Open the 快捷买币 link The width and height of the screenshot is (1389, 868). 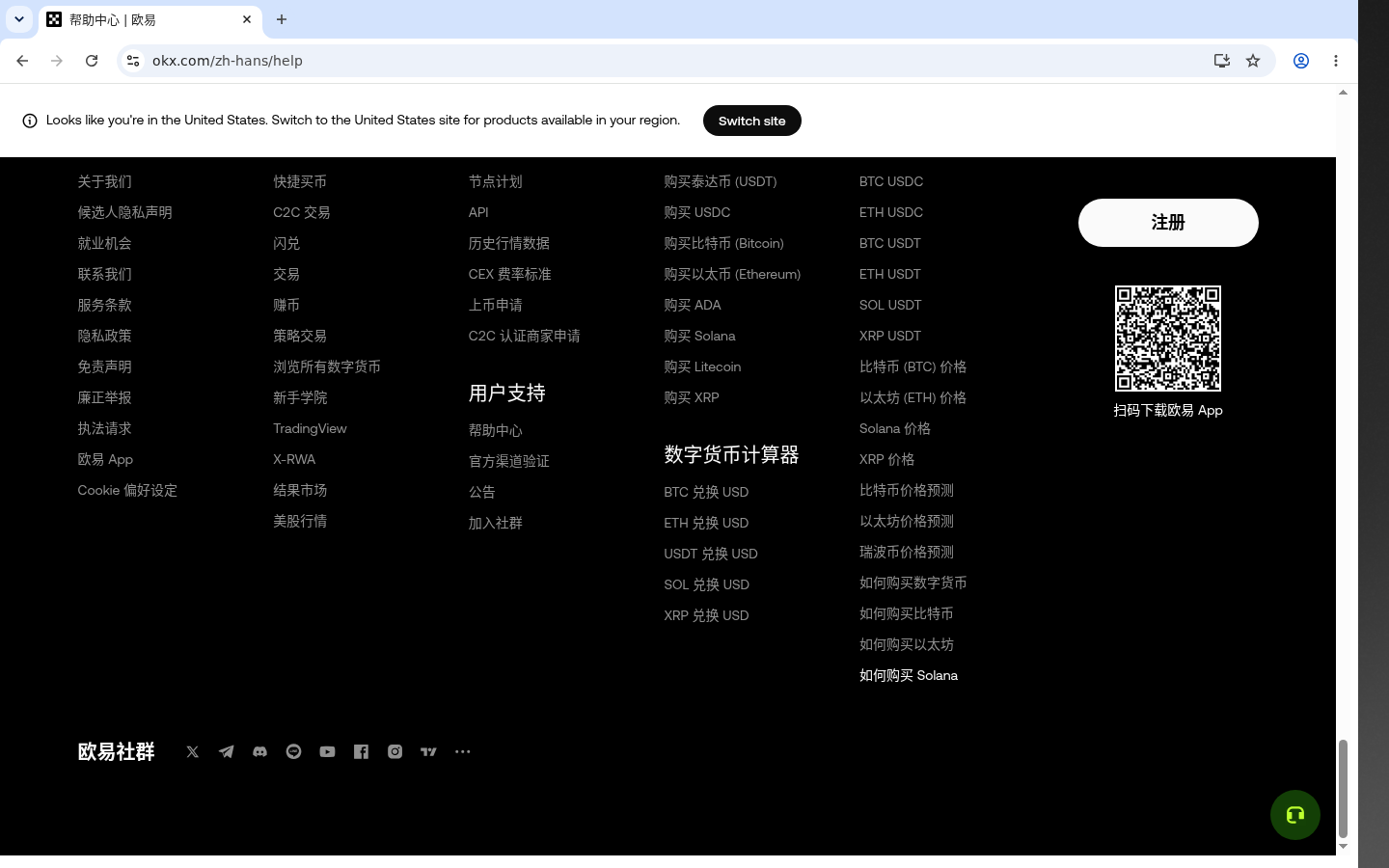[300, 181]
